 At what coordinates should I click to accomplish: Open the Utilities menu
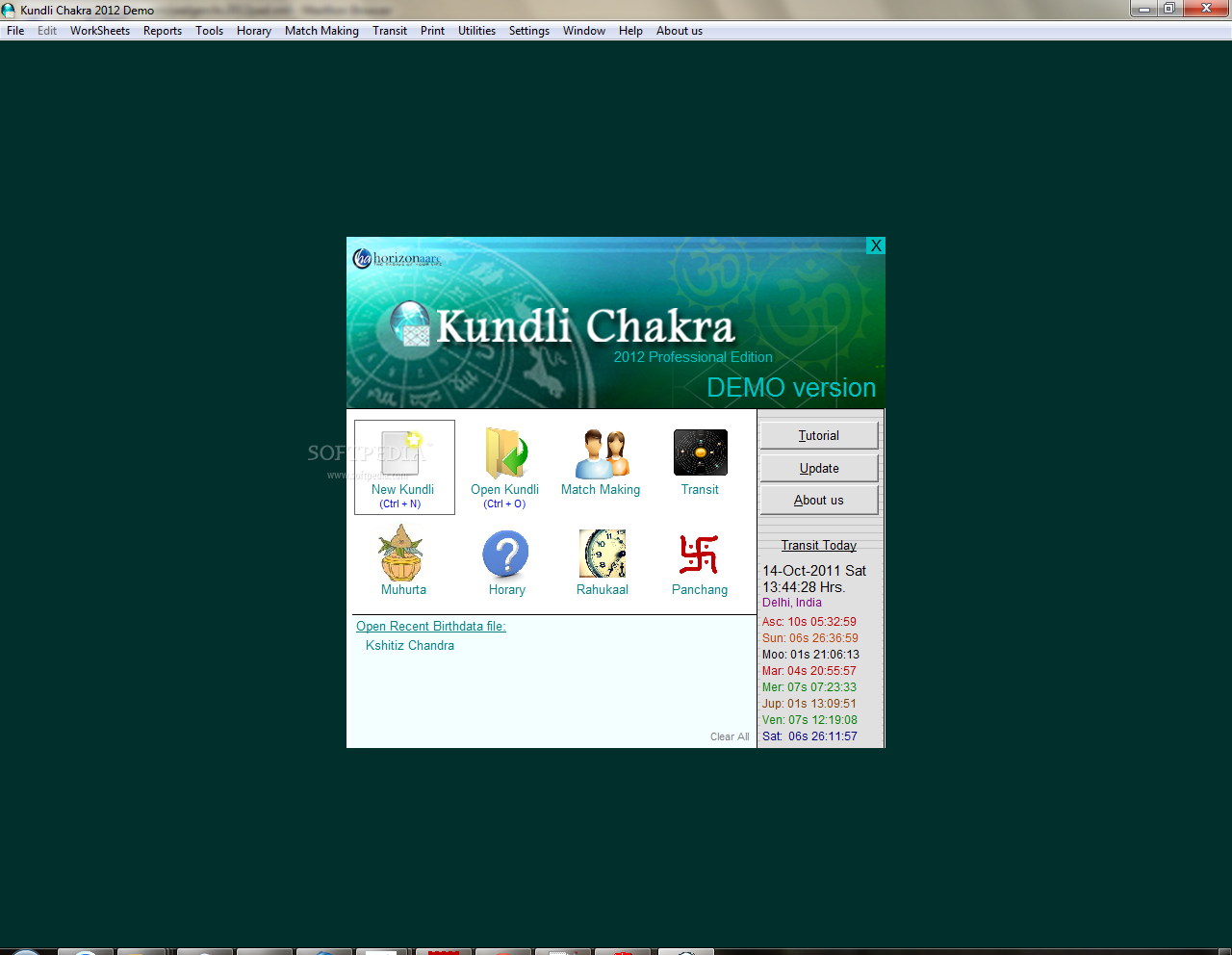tap(476, 31)
